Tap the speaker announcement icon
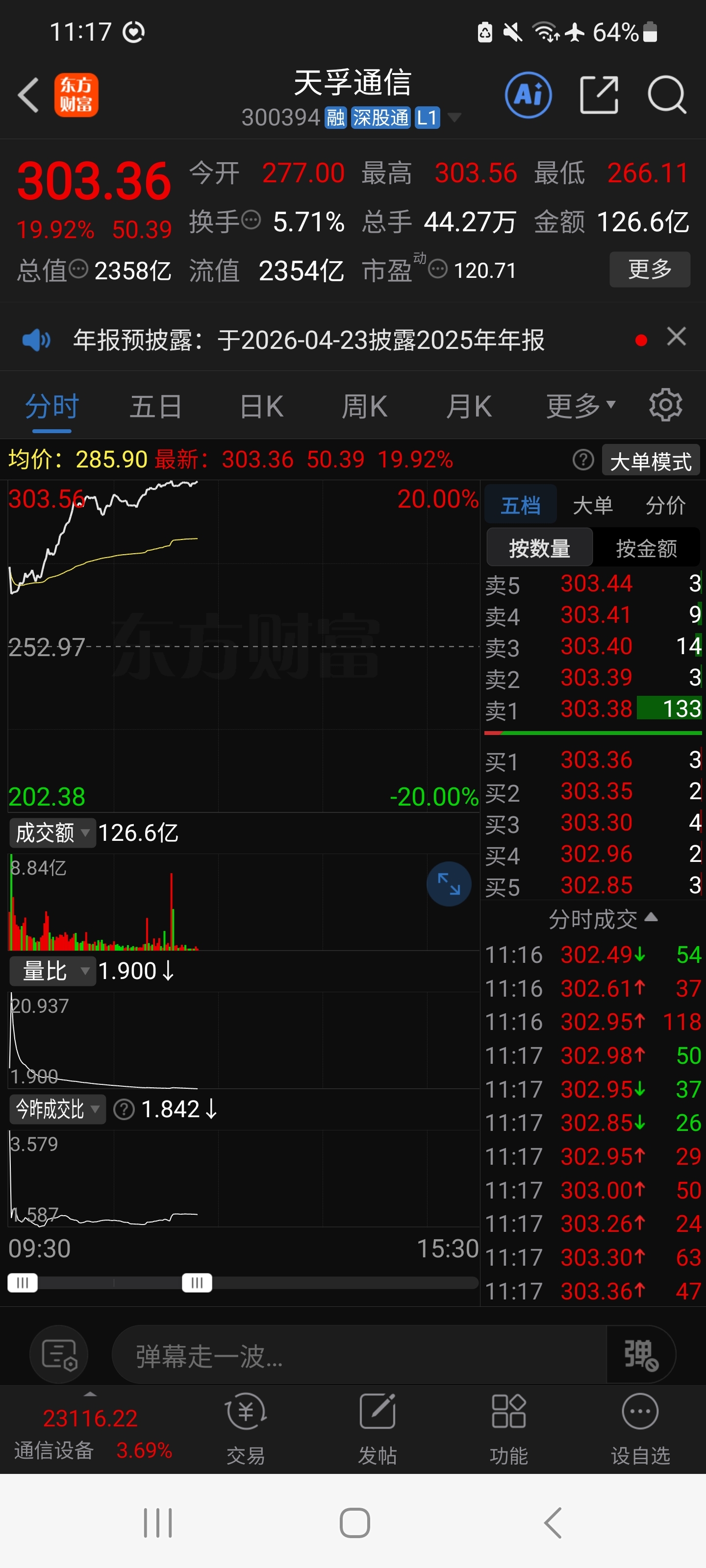 [x=36, y=340]
